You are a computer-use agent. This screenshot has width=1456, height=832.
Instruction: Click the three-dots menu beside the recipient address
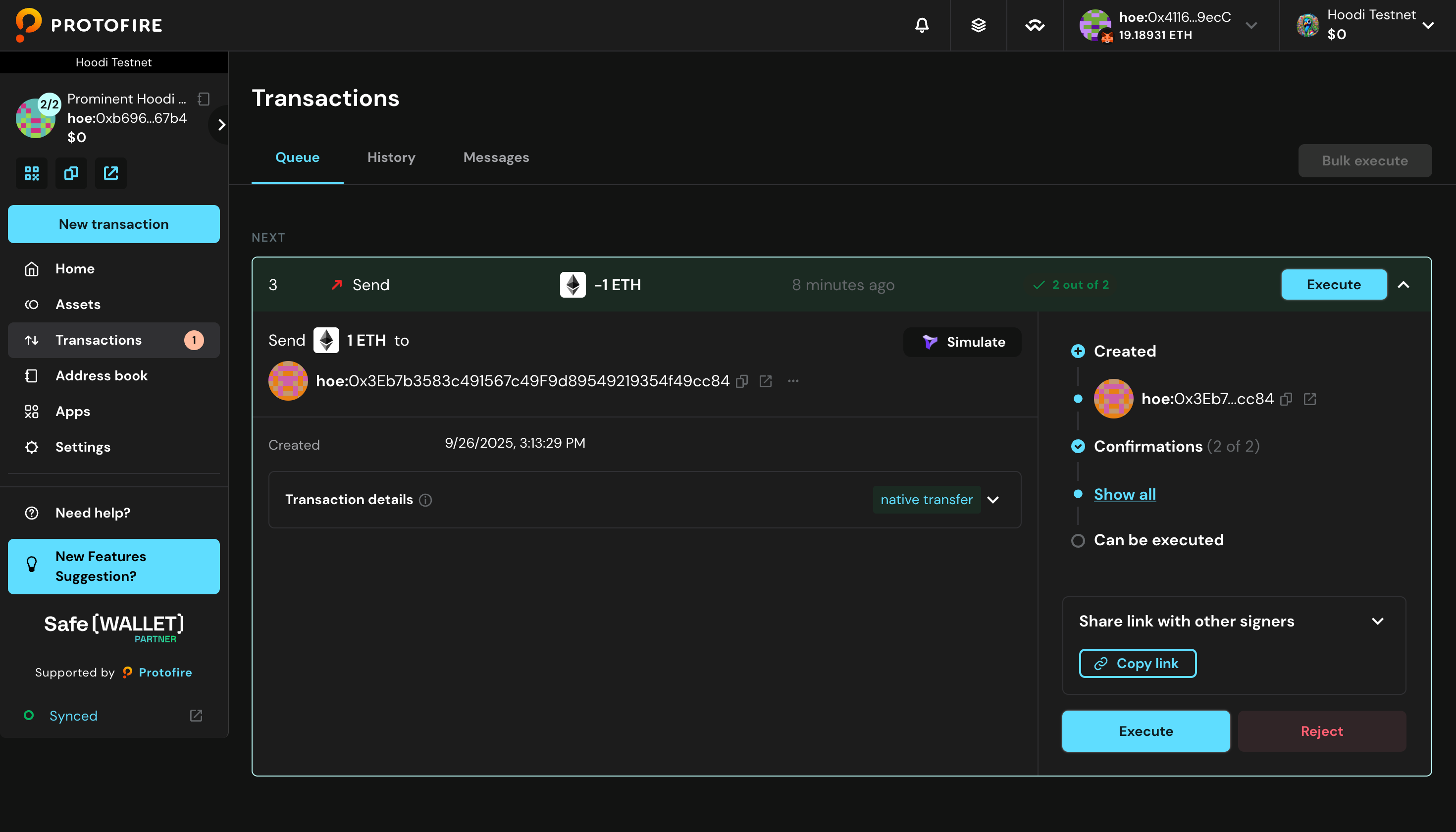[793, 380]
